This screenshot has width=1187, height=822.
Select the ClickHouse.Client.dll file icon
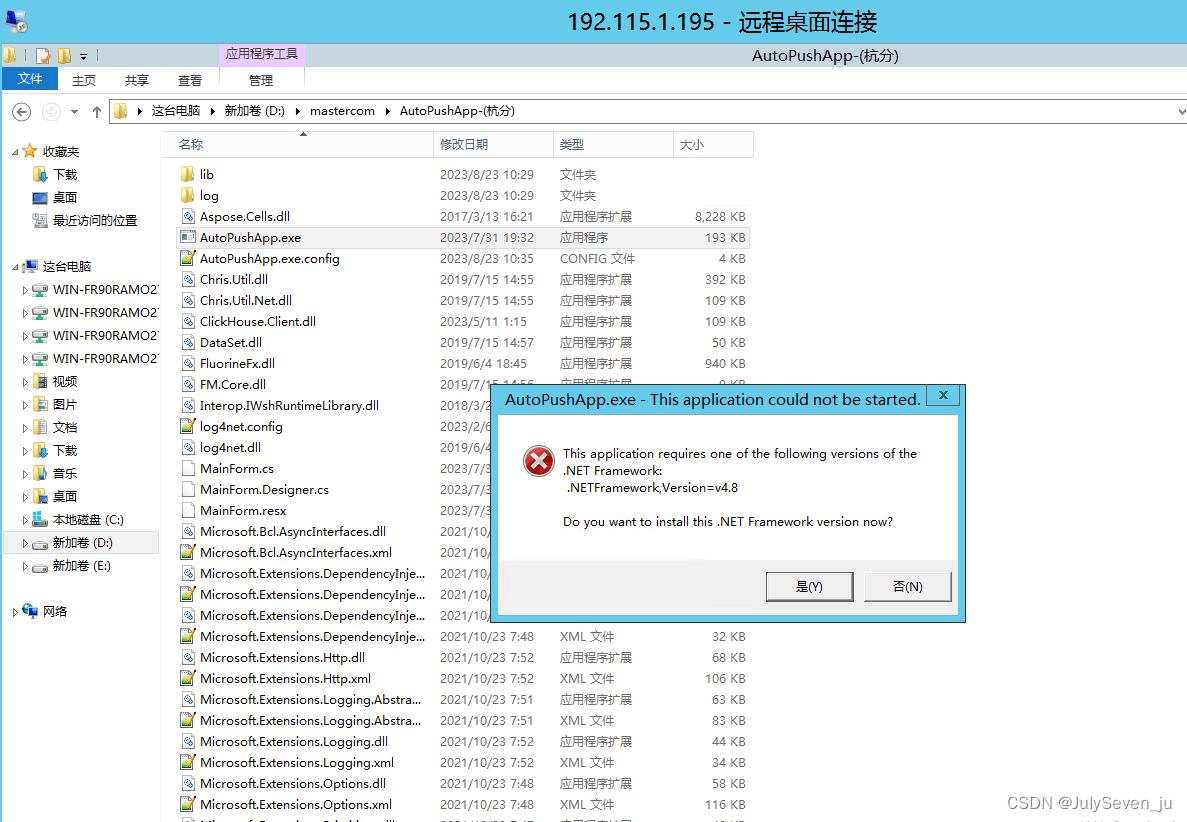pyautogui.click(x=188, y=322)
